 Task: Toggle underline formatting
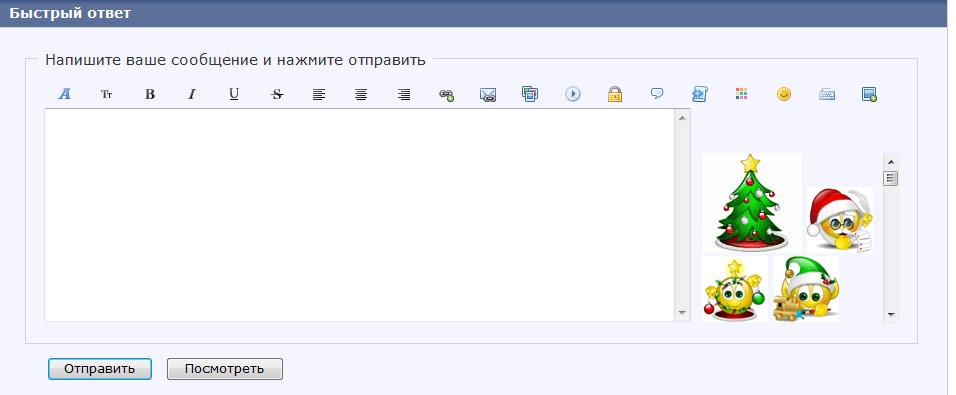(234, 94)
